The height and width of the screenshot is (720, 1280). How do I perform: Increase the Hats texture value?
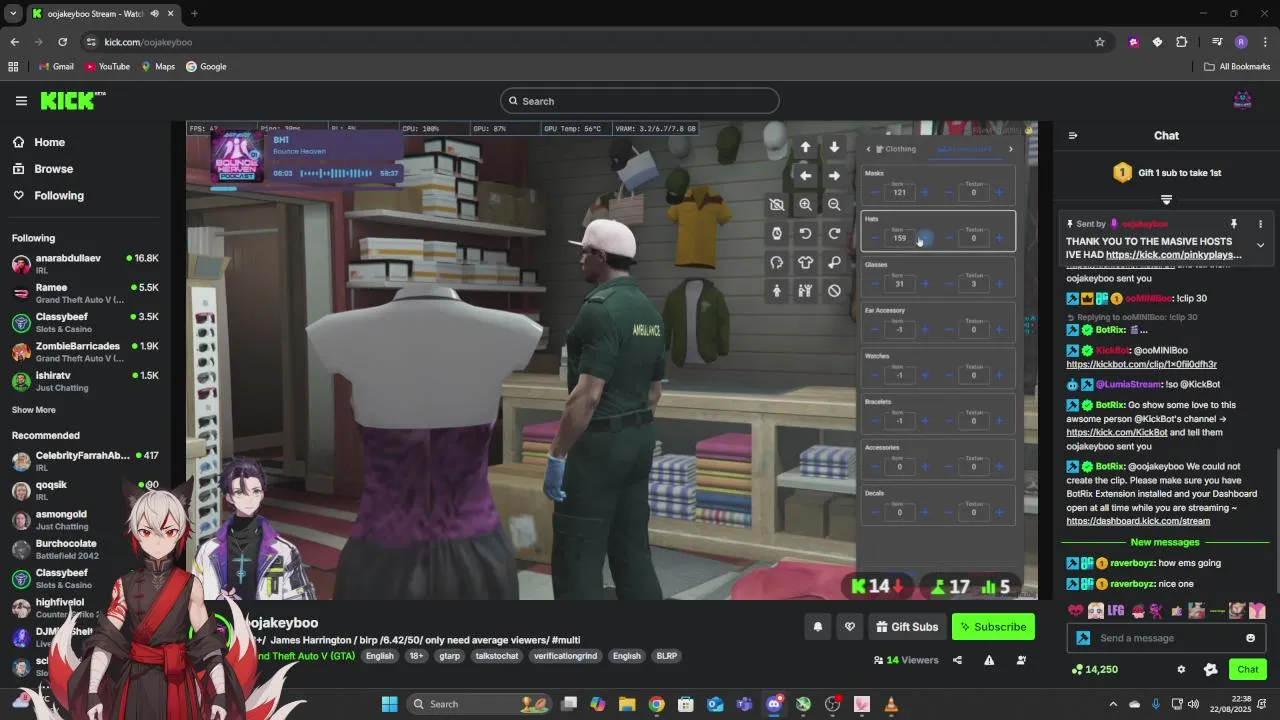pos(999,238)
